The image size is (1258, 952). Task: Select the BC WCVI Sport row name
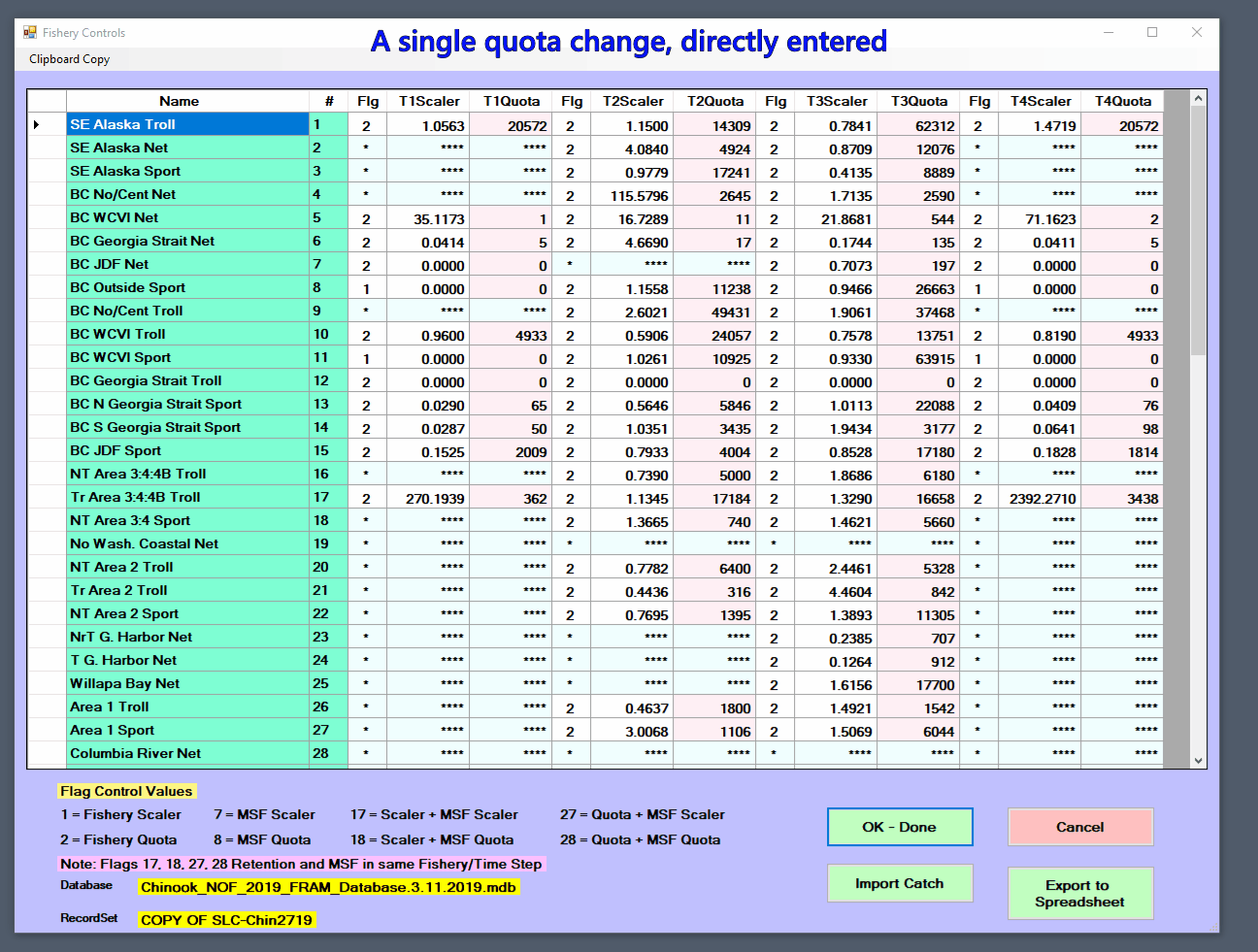coord(187,357)
